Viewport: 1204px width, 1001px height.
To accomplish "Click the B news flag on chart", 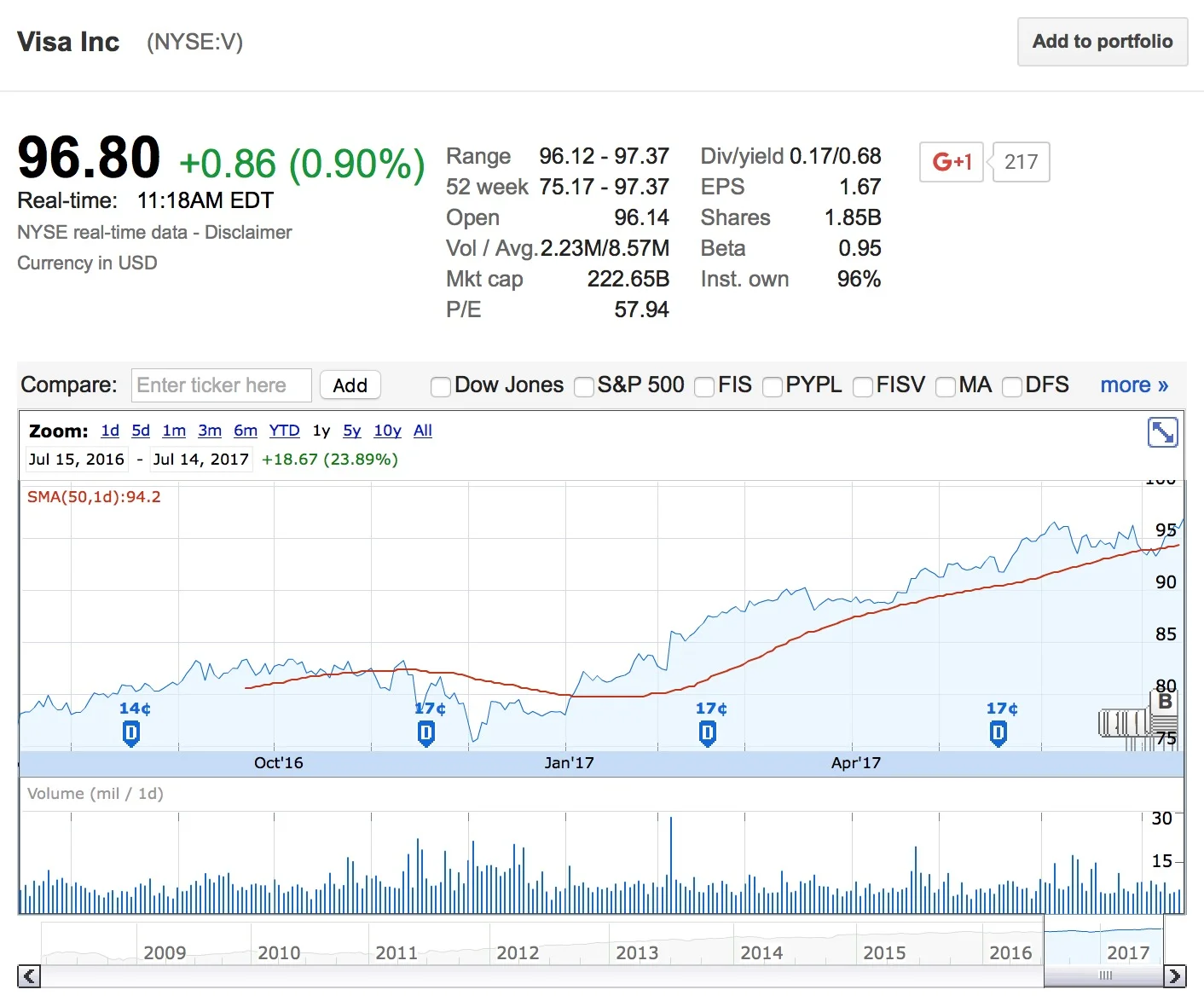I will point(1165,703).
